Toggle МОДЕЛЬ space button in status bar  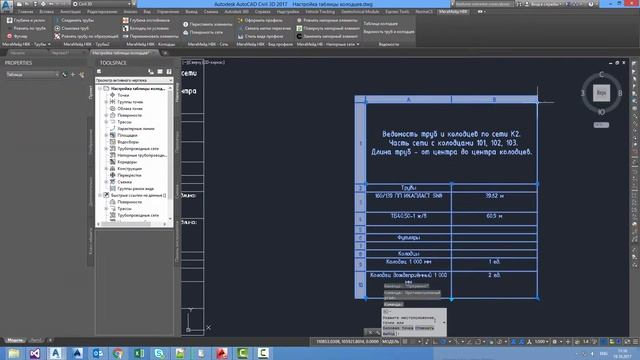tap(391, 342)
